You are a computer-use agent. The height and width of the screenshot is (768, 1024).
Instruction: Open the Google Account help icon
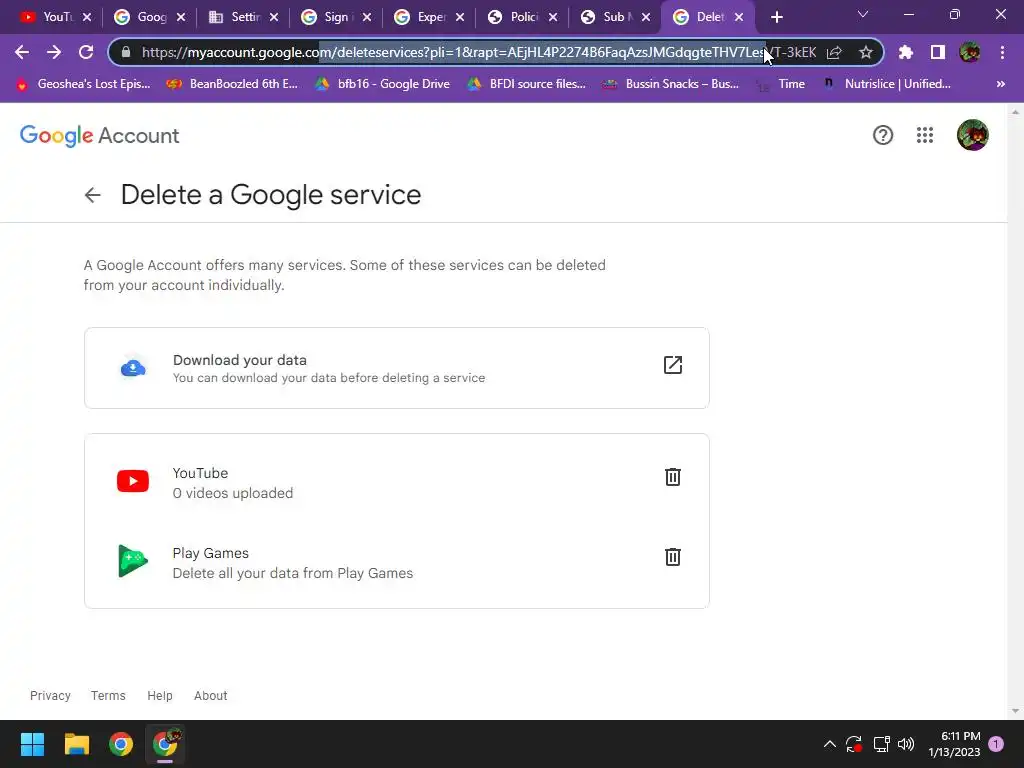click(x=883, y=135)
